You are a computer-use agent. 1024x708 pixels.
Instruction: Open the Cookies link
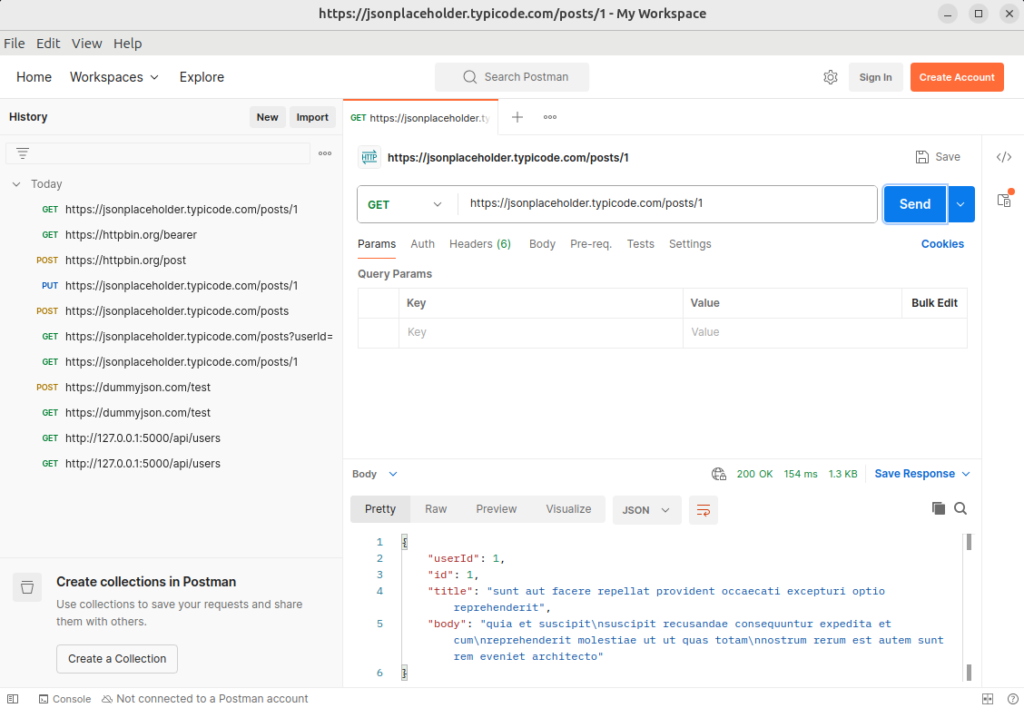[x=942, y=244]
